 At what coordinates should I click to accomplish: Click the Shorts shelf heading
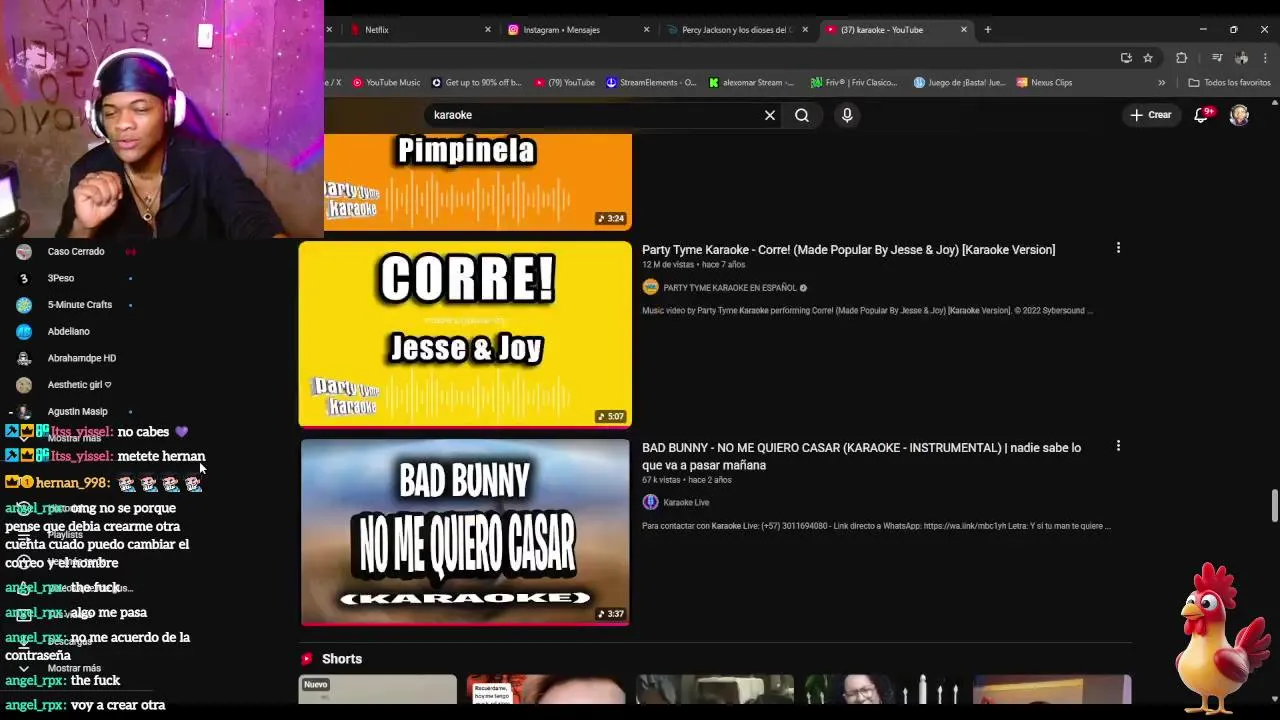pos(342,659)
